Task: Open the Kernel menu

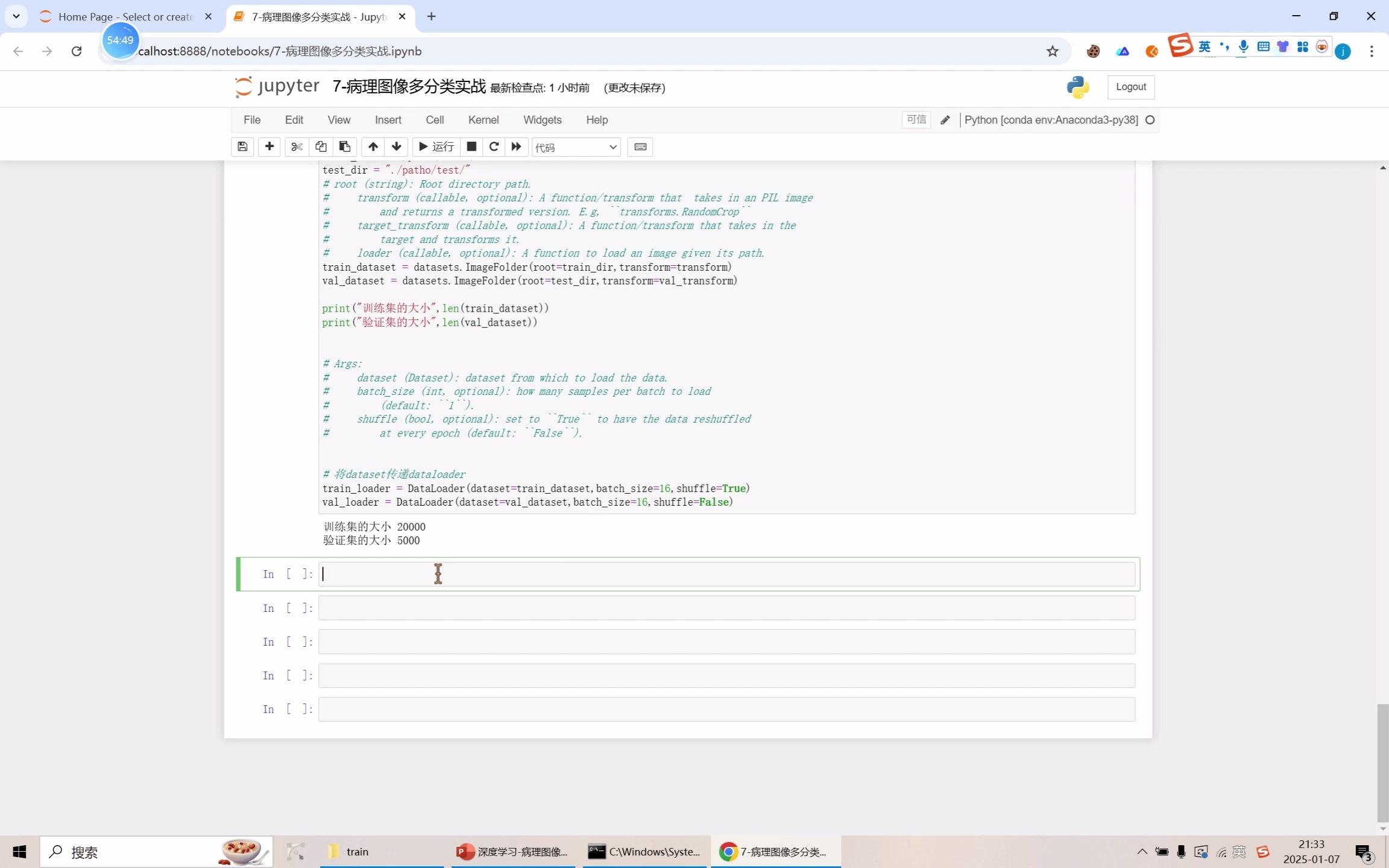Action: tap(483, 120)
